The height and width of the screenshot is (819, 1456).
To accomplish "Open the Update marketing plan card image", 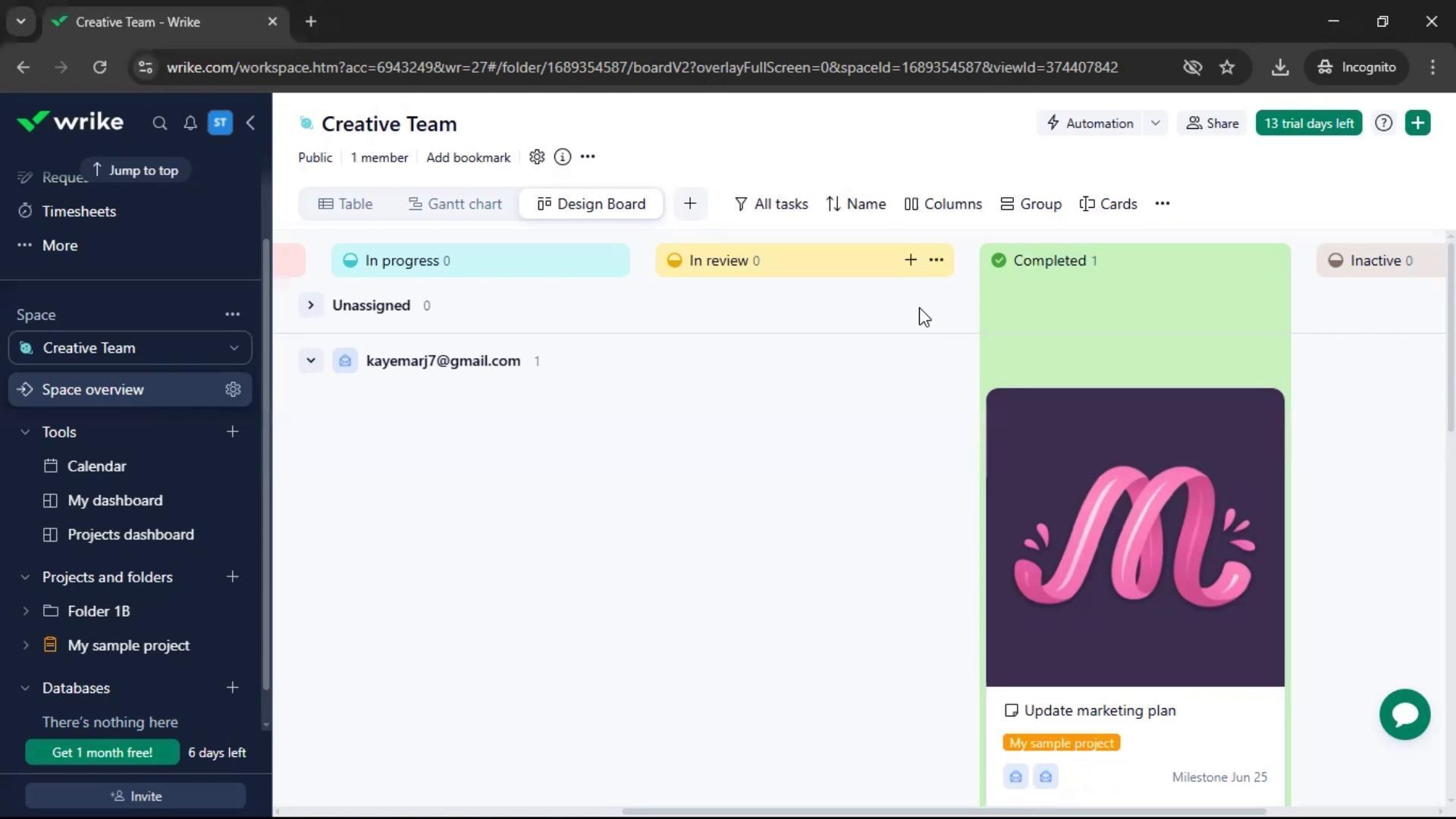I will [x=1134, y=537].
